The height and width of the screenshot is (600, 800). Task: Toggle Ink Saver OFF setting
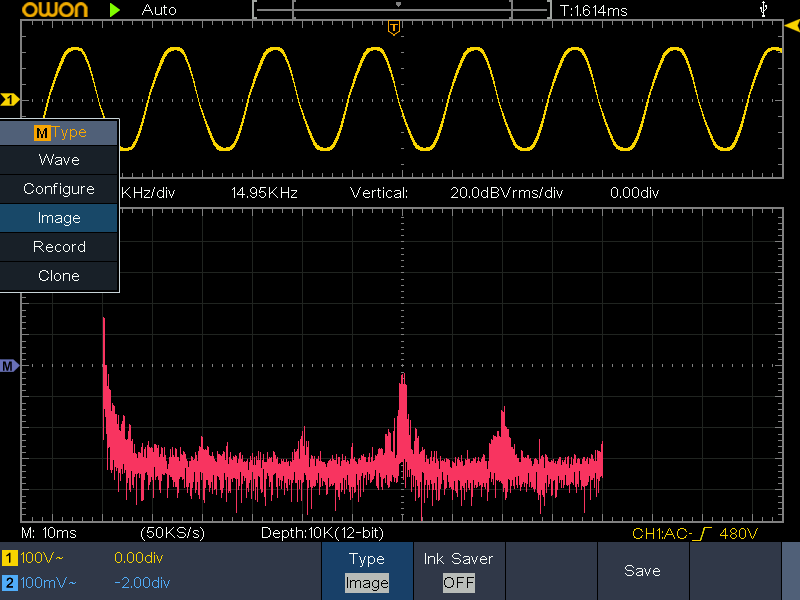(x=458, y=570)
